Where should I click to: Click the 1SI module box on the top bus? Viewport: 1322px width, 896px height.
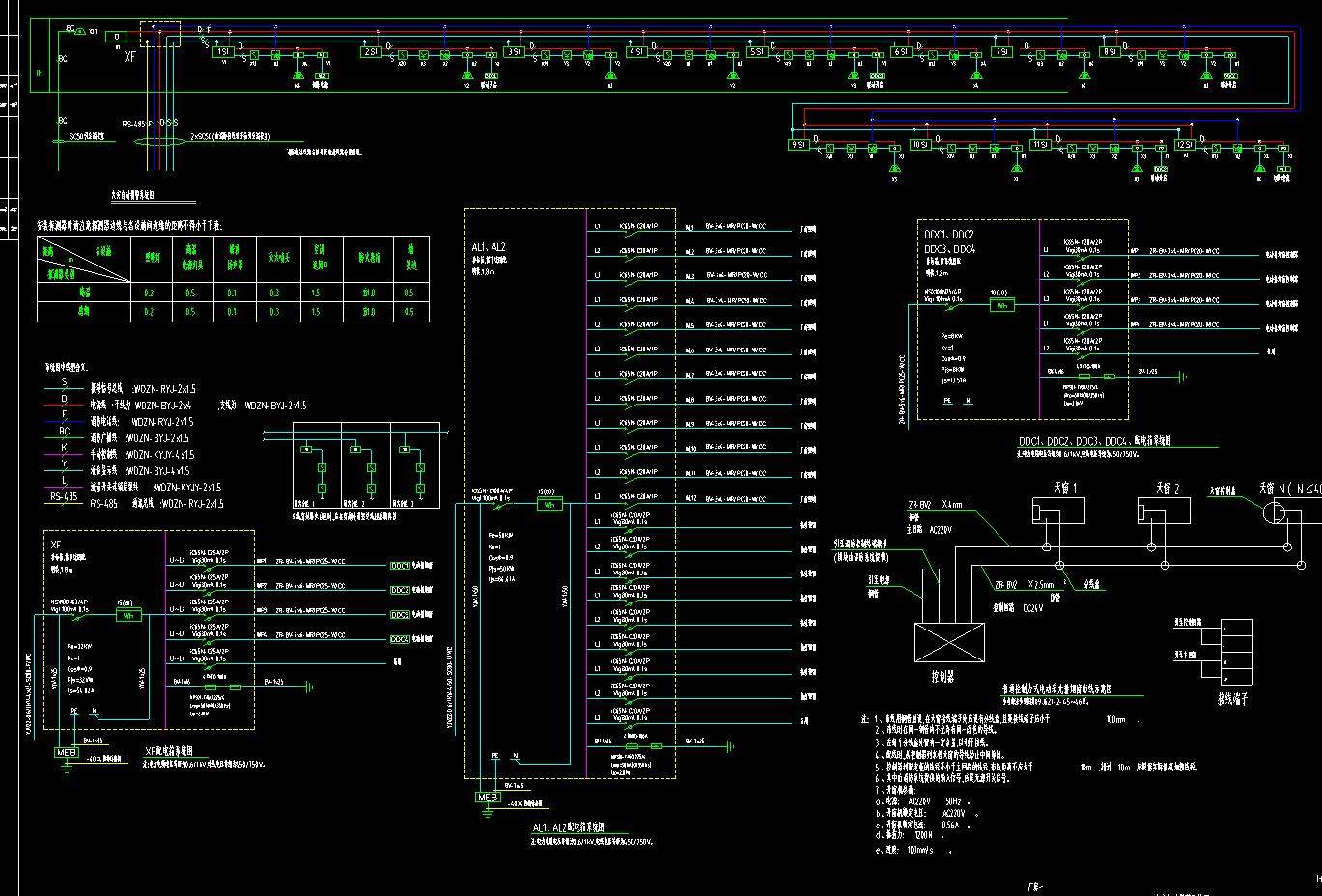point(222,51)
